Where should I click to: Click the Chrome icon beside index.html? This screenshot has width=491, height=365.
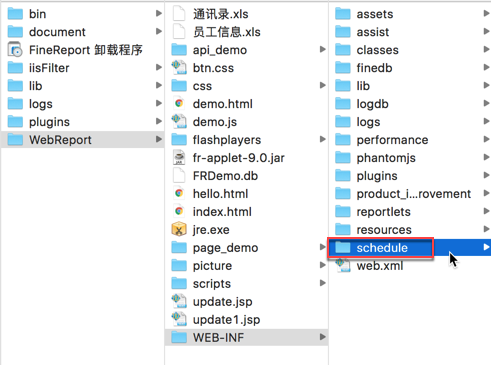tap(179, 212)
